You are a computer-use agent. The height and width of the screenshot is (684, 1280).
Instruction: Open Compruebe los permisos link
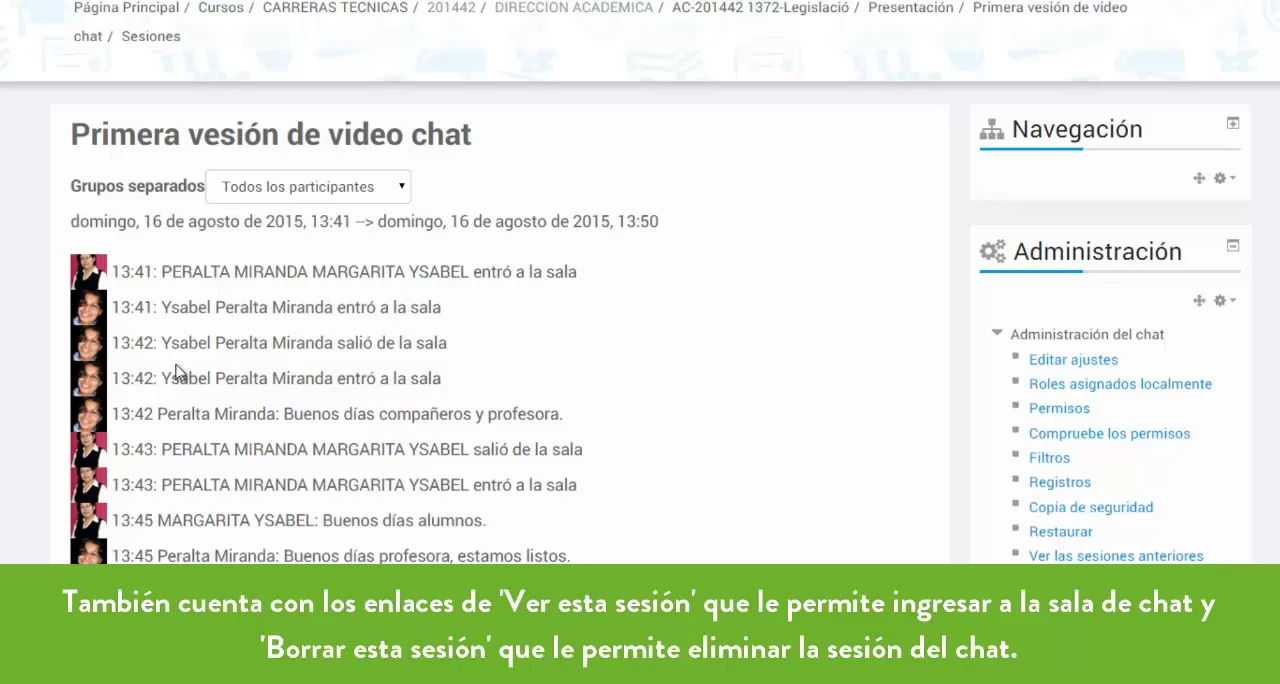pyautogui.click(x=1109, y=433)
